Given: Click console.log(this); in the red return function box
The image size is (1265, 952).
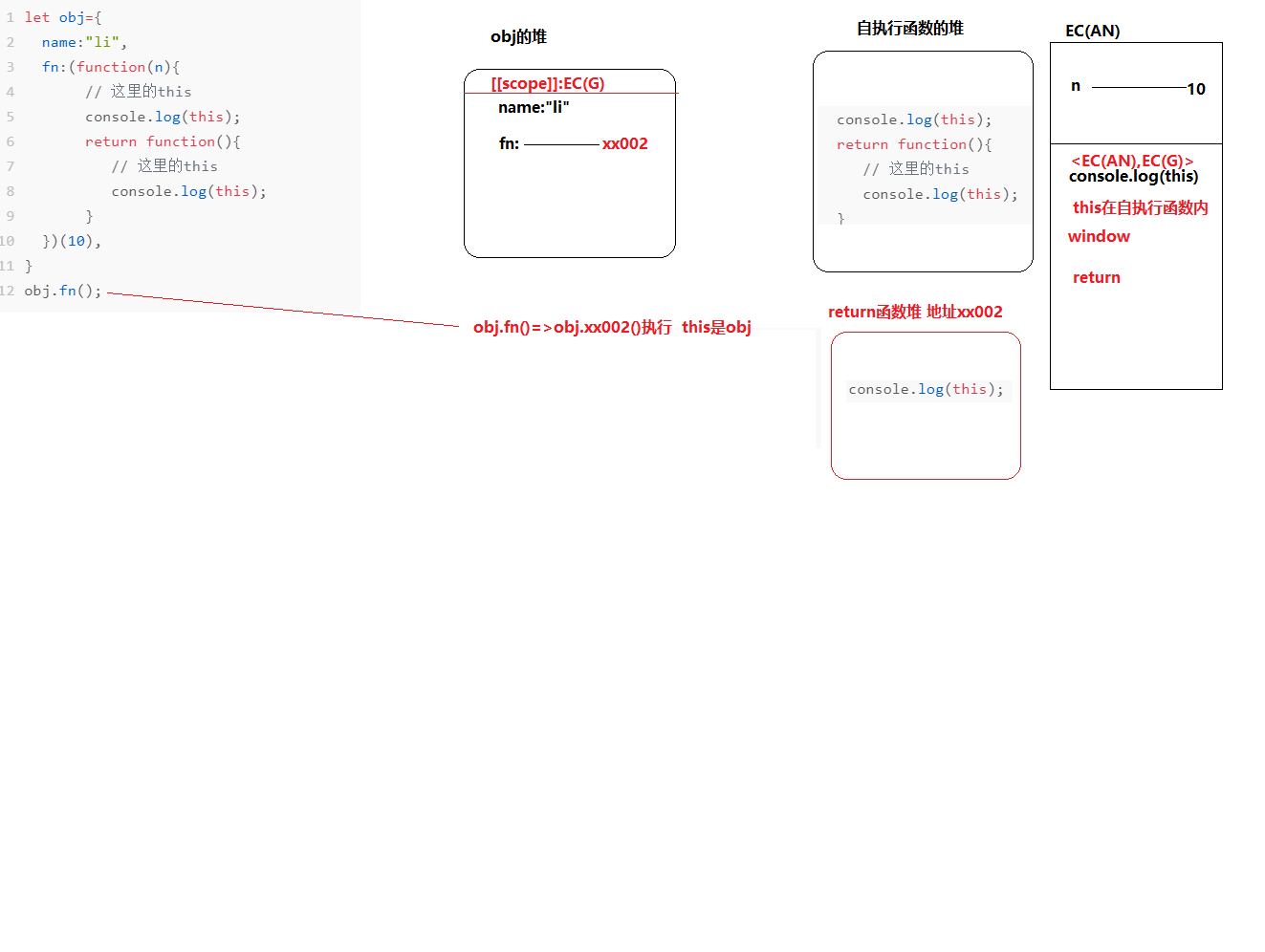Looking at the screenshot, I should (927, 389).
